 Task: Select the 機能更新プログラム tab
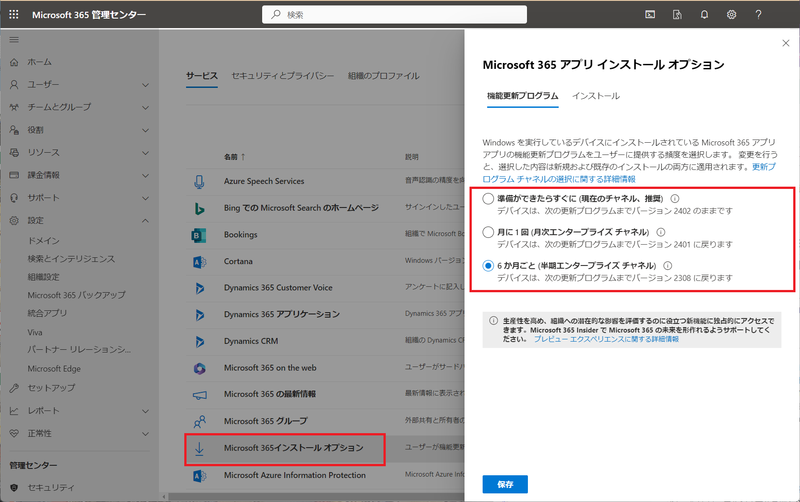click(522, 96)
